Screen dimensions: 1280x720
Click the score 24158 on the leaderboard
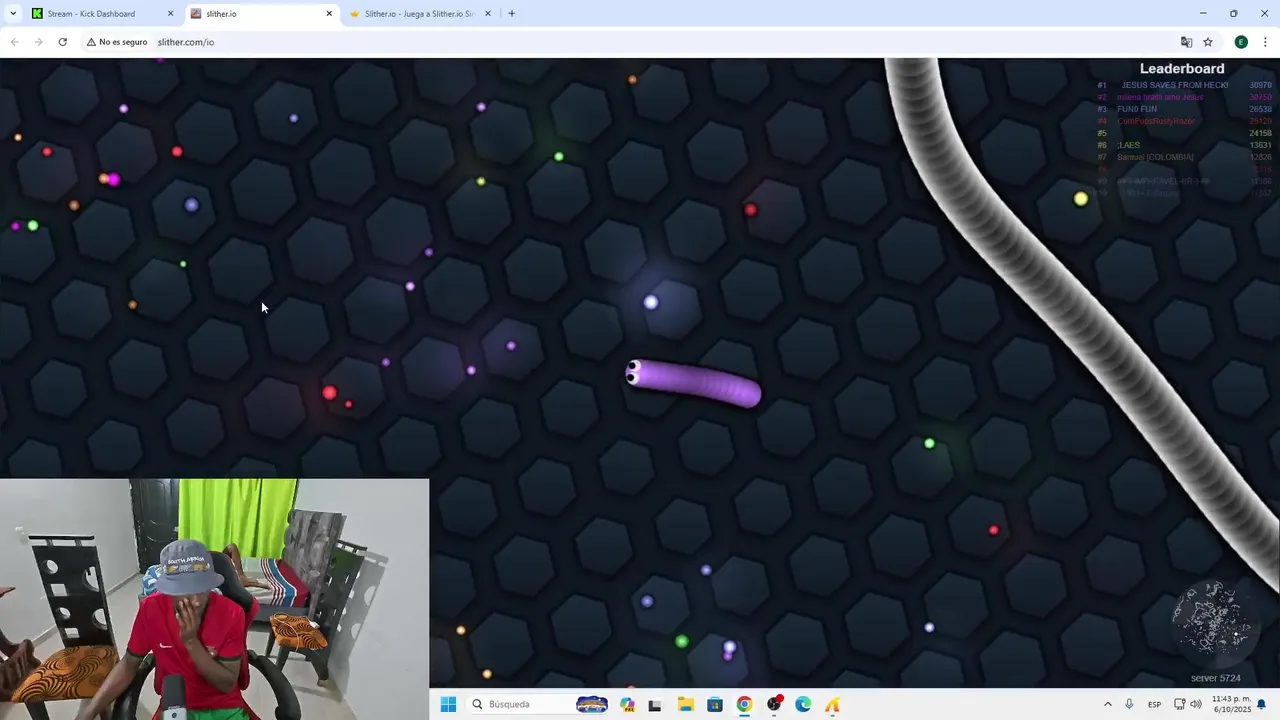[1260, 133]
